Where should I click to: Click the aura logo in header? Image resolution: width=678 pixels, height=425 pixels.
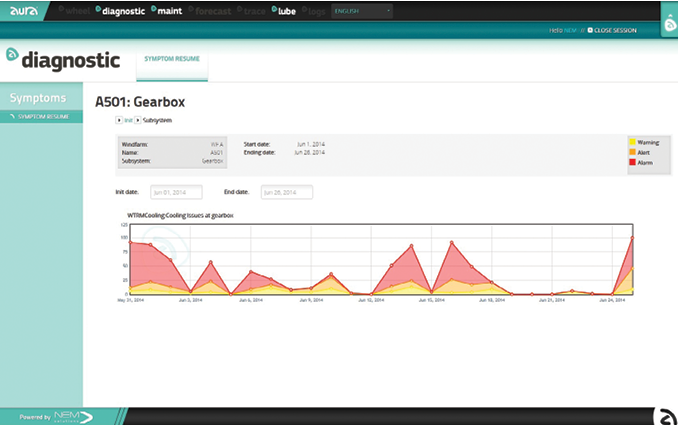point(24,11)
